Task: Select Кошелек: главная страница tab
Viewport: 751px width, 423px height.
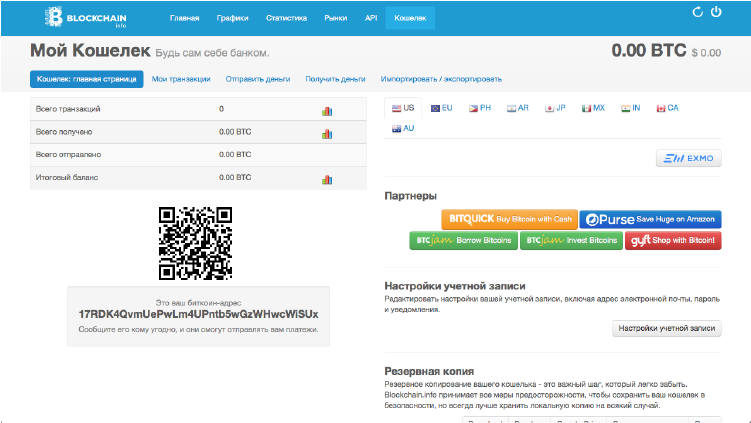Action: [87, 79]
